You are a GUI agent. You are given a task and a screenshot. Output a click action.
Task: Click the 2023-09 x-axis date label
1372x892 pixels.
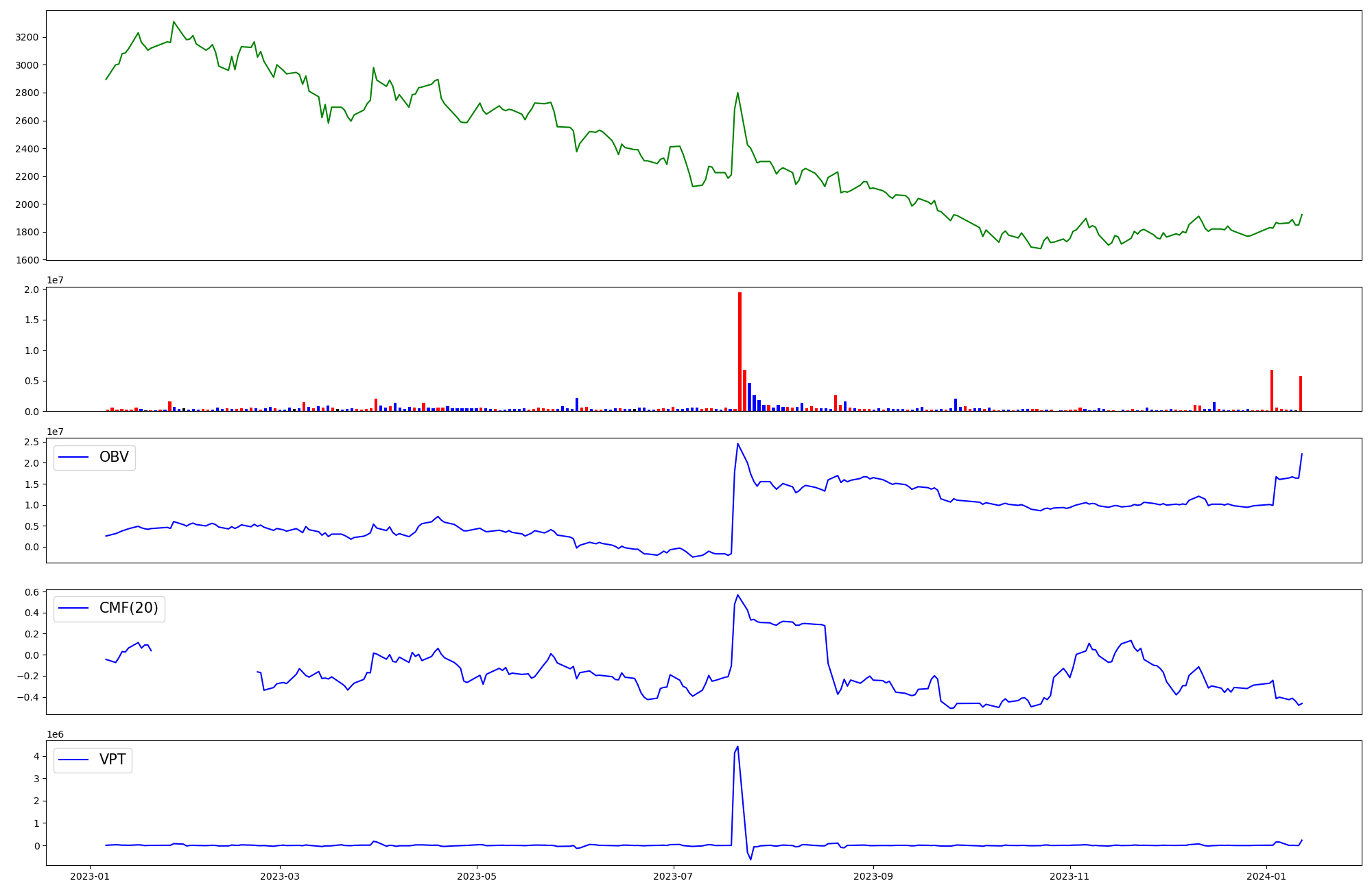[x=873, y=876]
